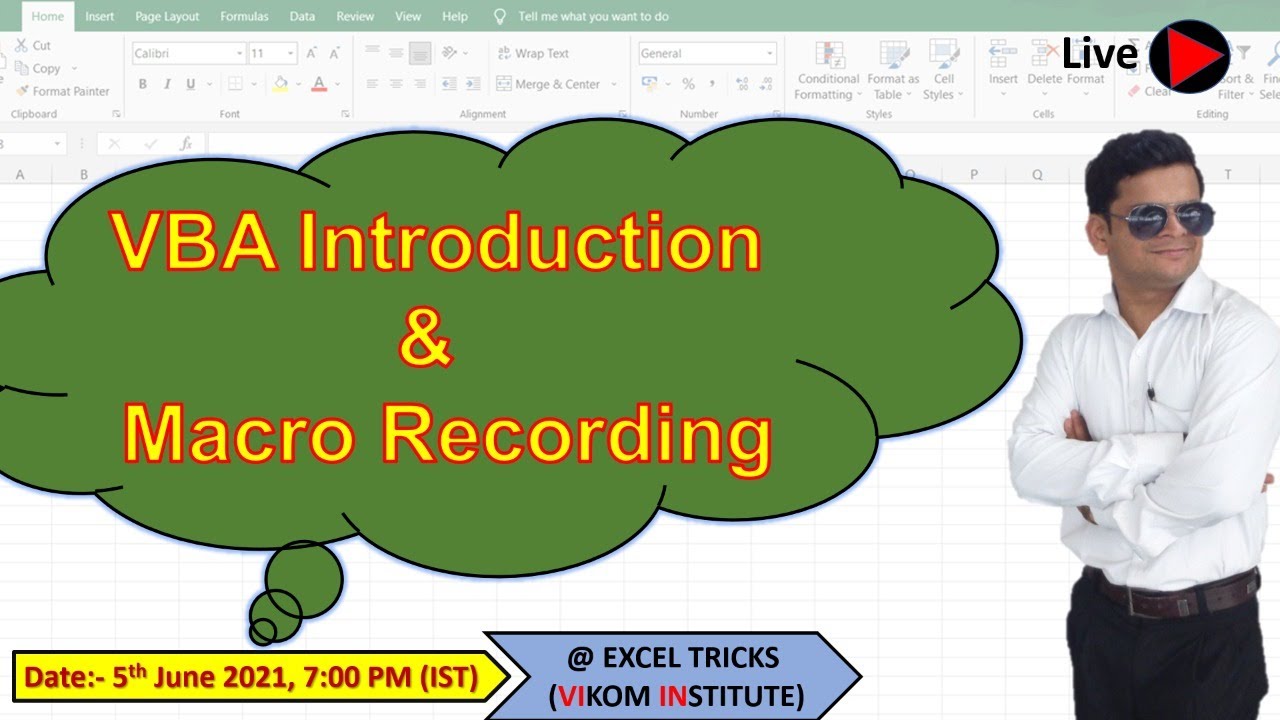The width and height of the screenshot is (1280, 720).
Task: Click the Accounting Number Format icon
Action: point(650,84)
